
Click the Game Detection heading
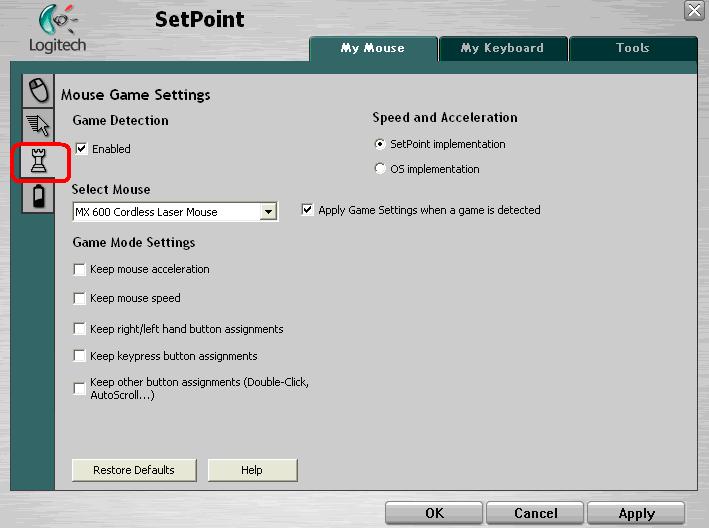120,120
